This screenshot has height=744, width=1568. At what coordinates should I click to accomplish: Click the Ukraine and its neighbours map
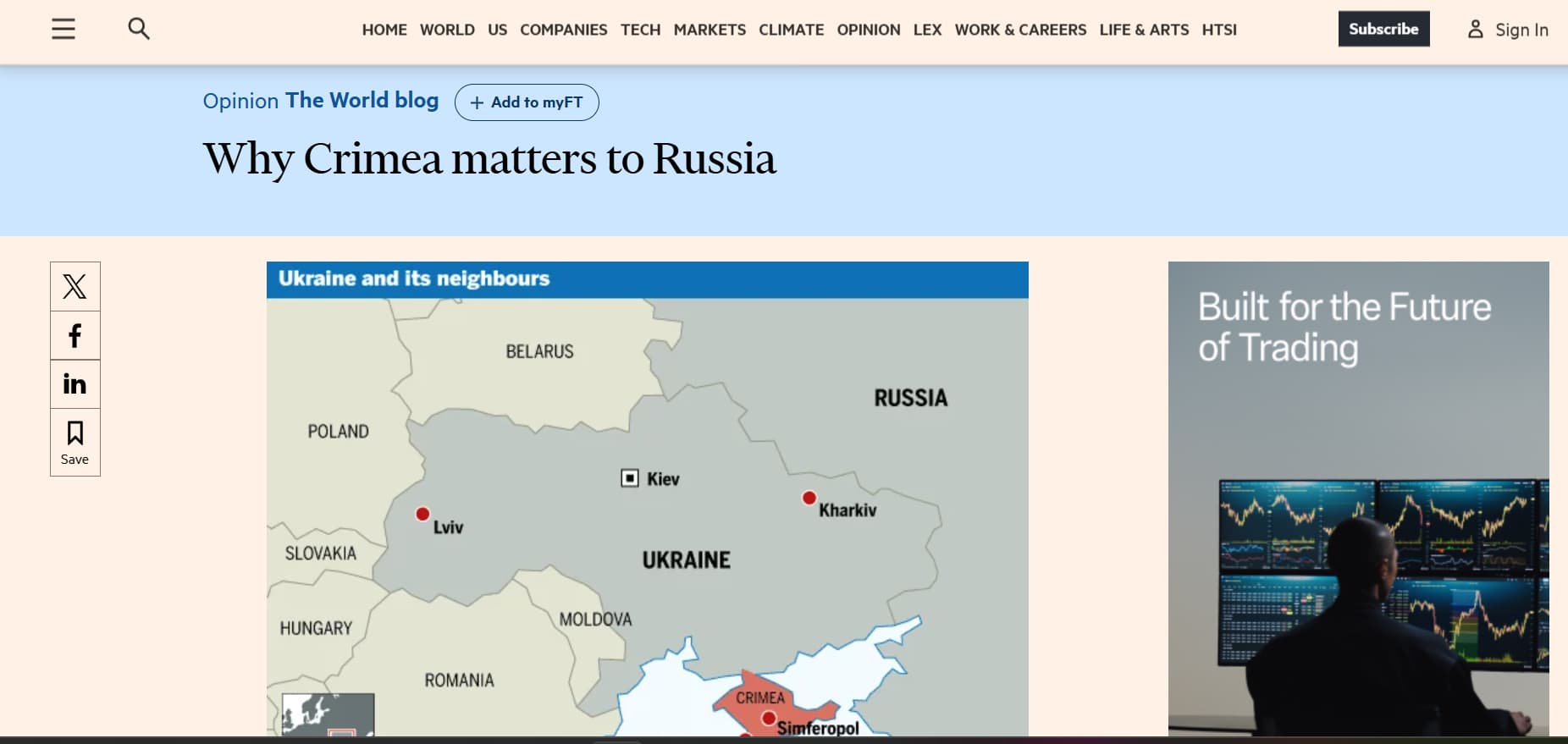(647, 508)
